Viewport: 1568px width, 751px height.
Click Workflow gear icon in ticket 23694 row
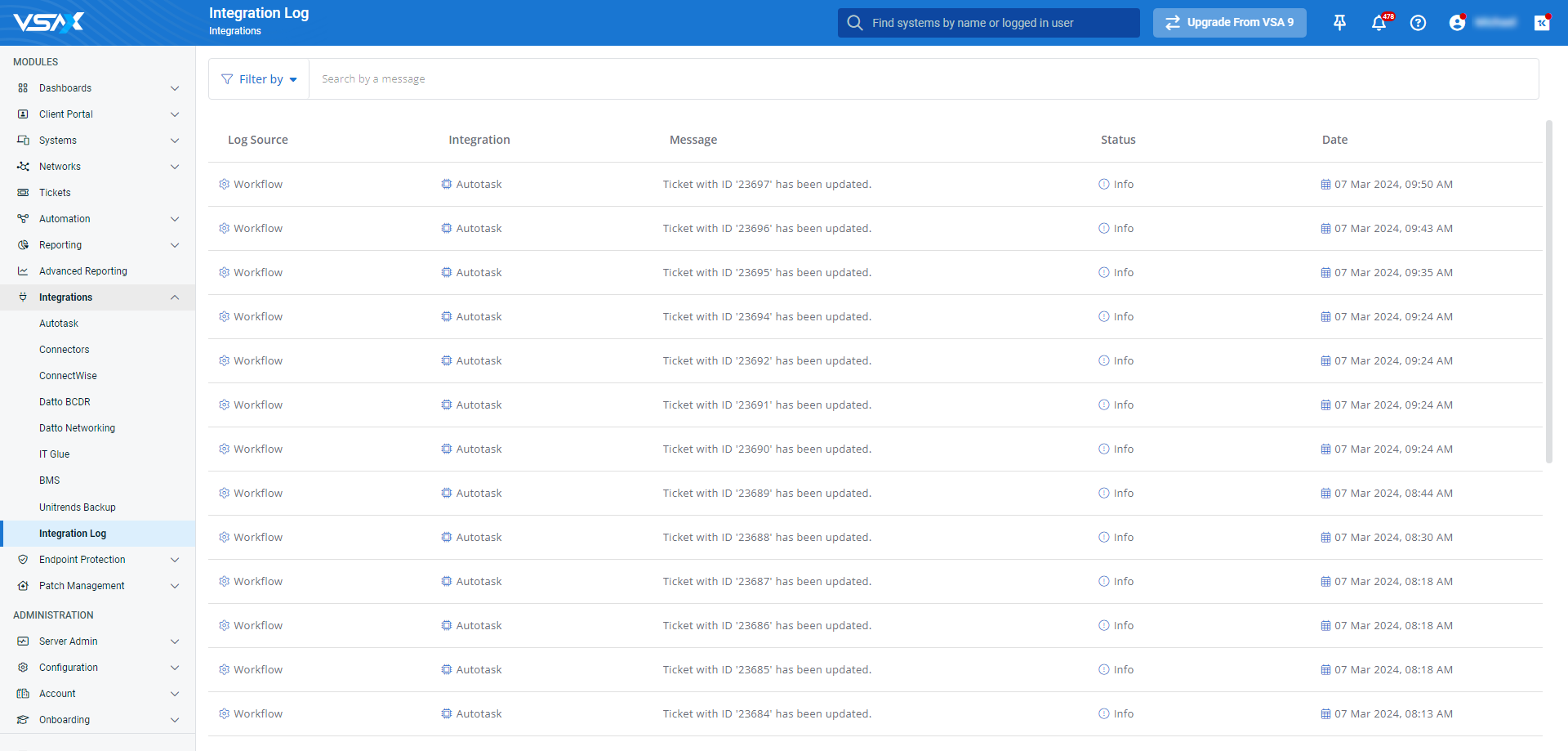pyautogui.click(x=224, y=317)
